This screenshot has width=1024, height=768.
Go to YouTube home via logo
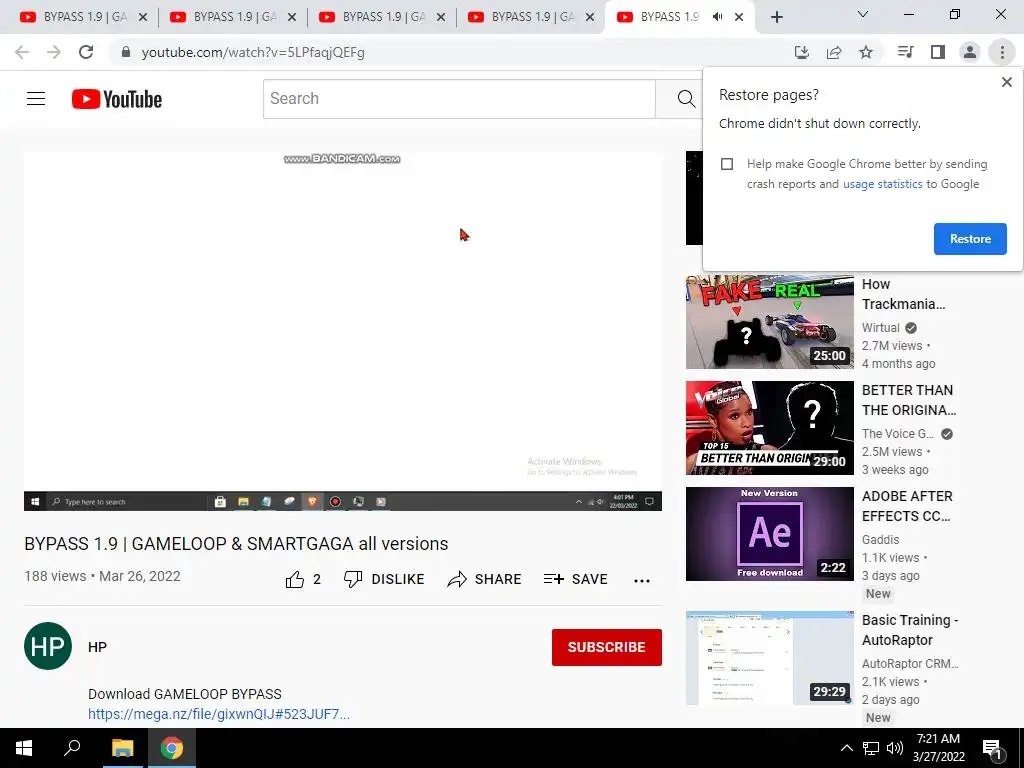point(117,99)
